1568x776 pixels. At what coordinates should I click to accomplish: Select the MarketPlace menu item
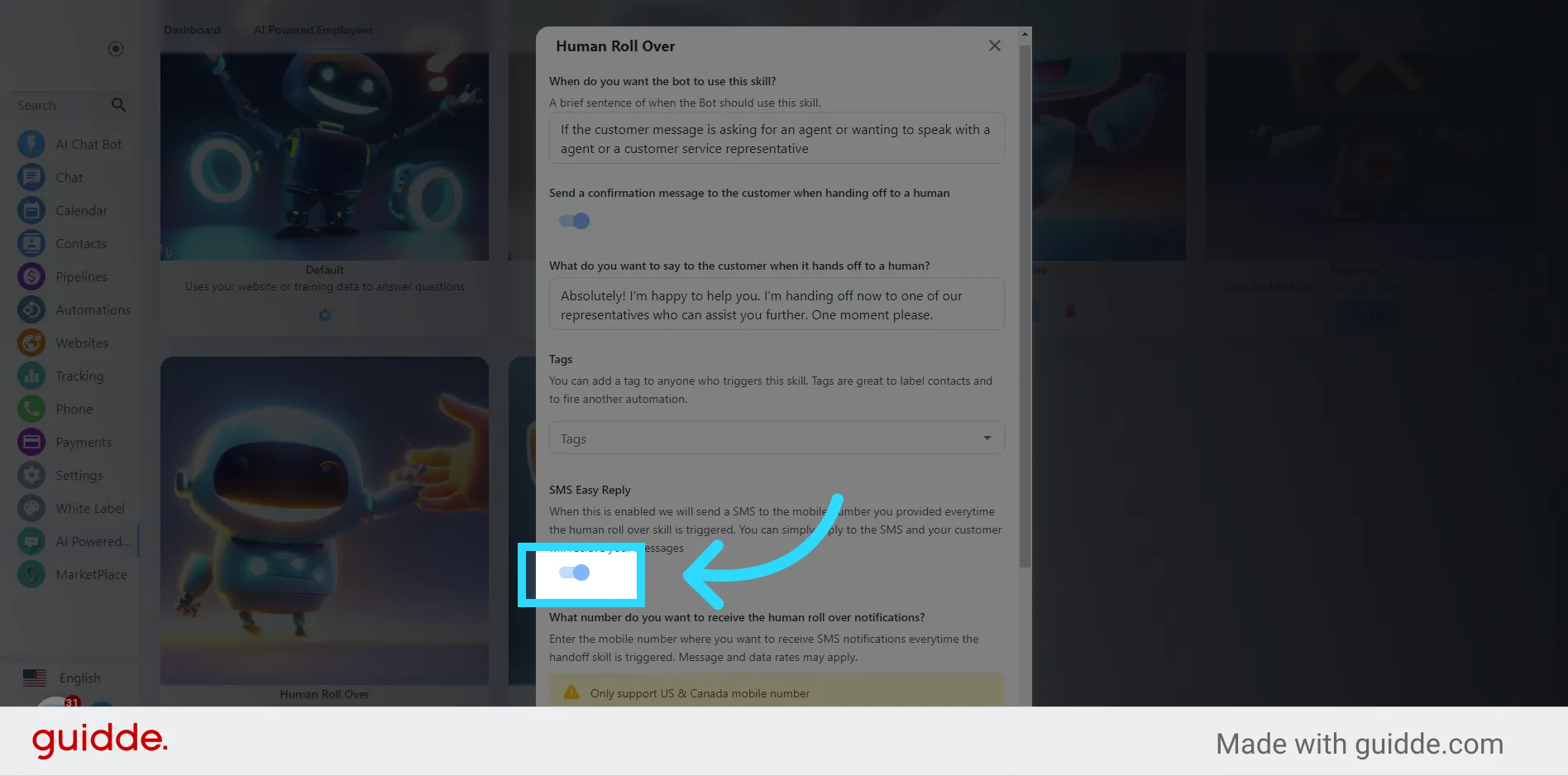pyautogui.click(x=92, y=574)
